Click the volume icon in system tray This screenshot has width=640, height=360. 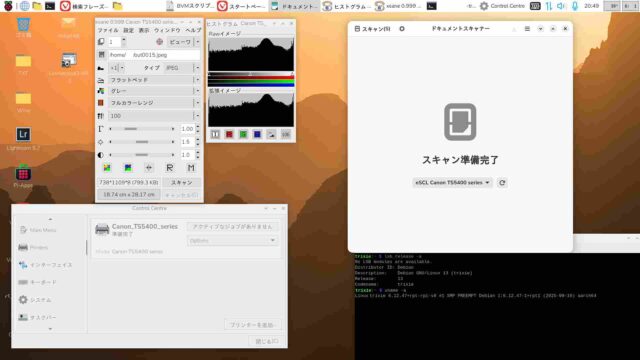561,6
